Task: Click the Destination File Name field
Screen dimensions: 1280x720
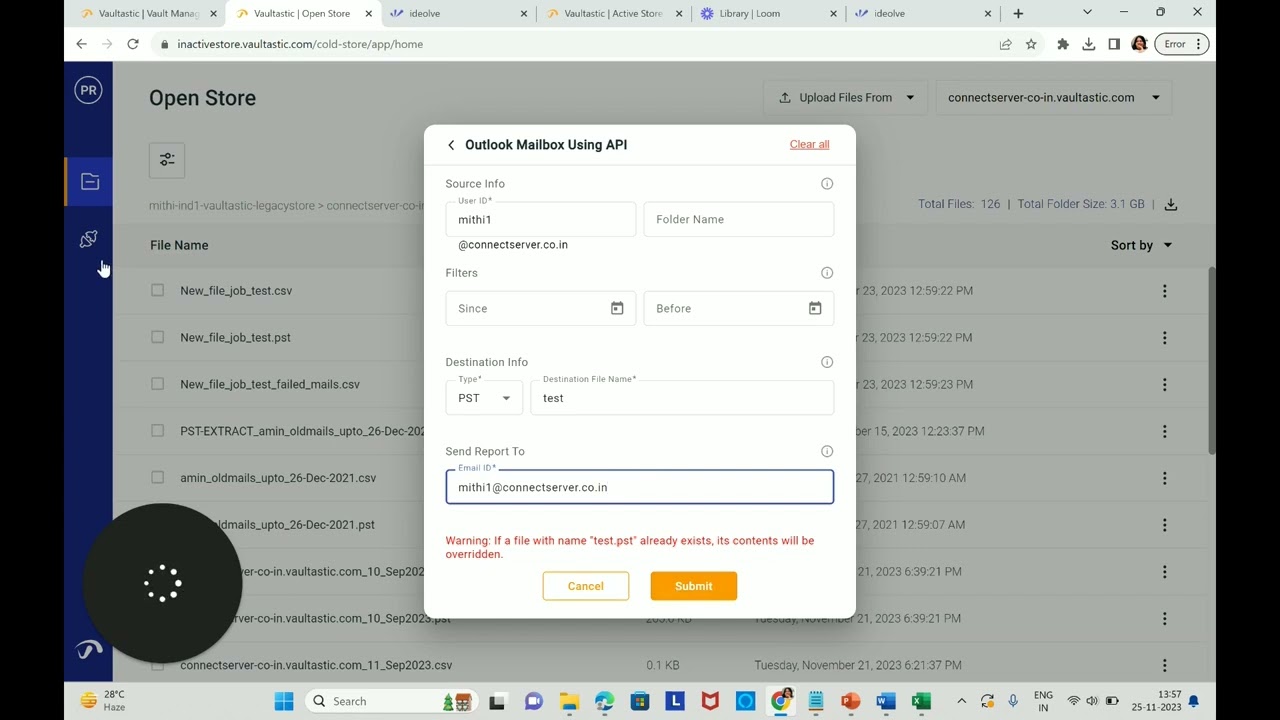Action: coord(682,398)
